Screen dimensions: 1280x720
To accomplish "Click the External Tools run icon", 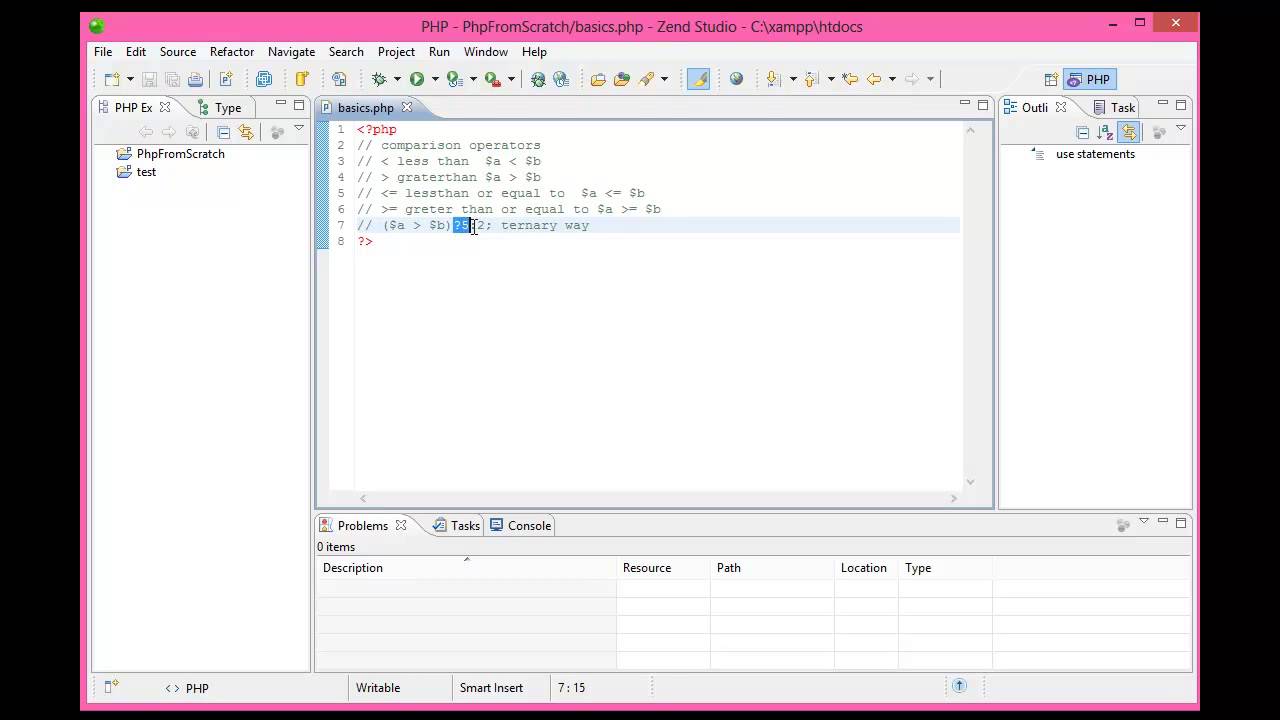I will coord(492,79).
